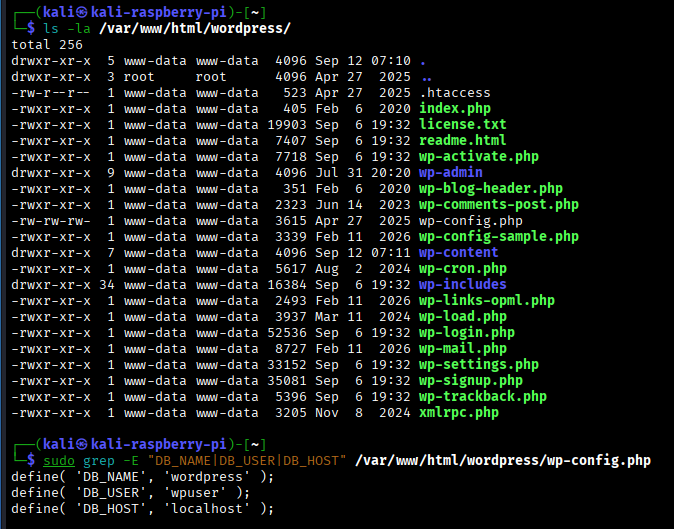Screen dimensions: 674x529
Task: Click the DB_USER 'wpuser' line
Action: pyautogui.click(x=130, y=493)
